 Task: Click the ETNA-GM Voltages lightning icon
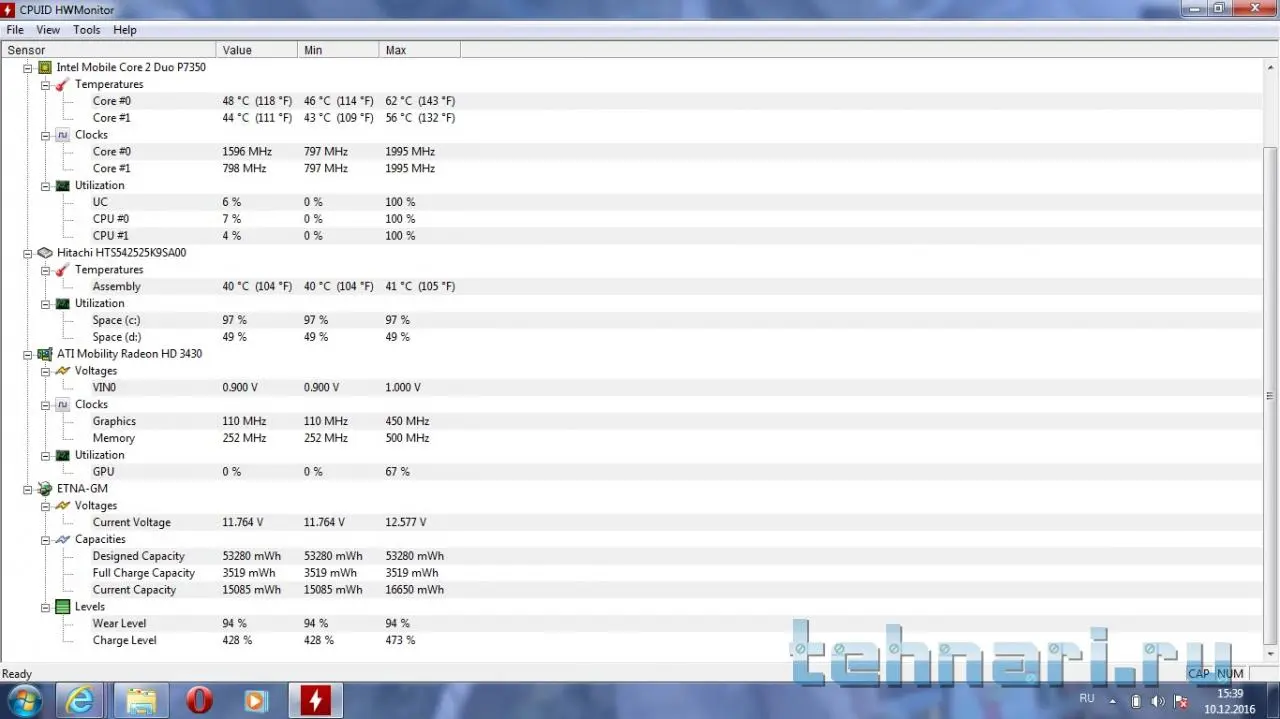click(63, 506)
